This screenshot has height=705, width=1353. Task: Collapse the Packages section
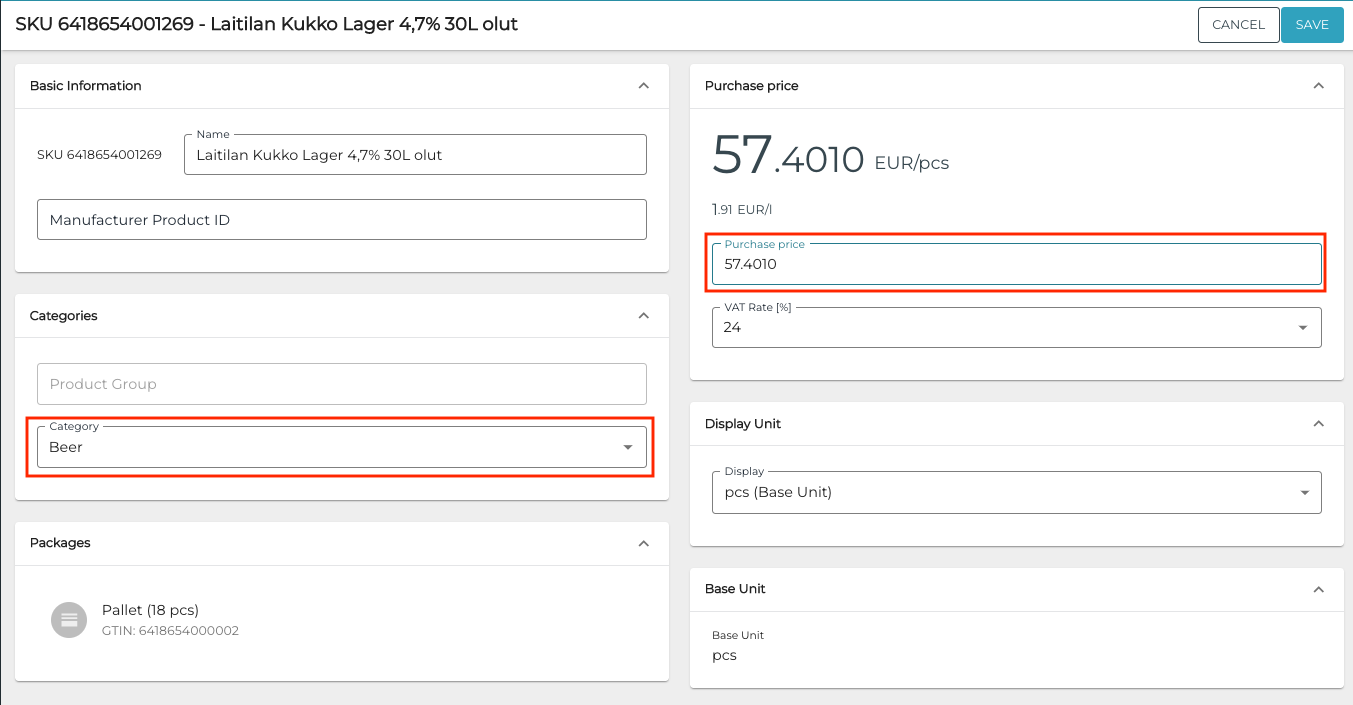[x=643, y=543]
